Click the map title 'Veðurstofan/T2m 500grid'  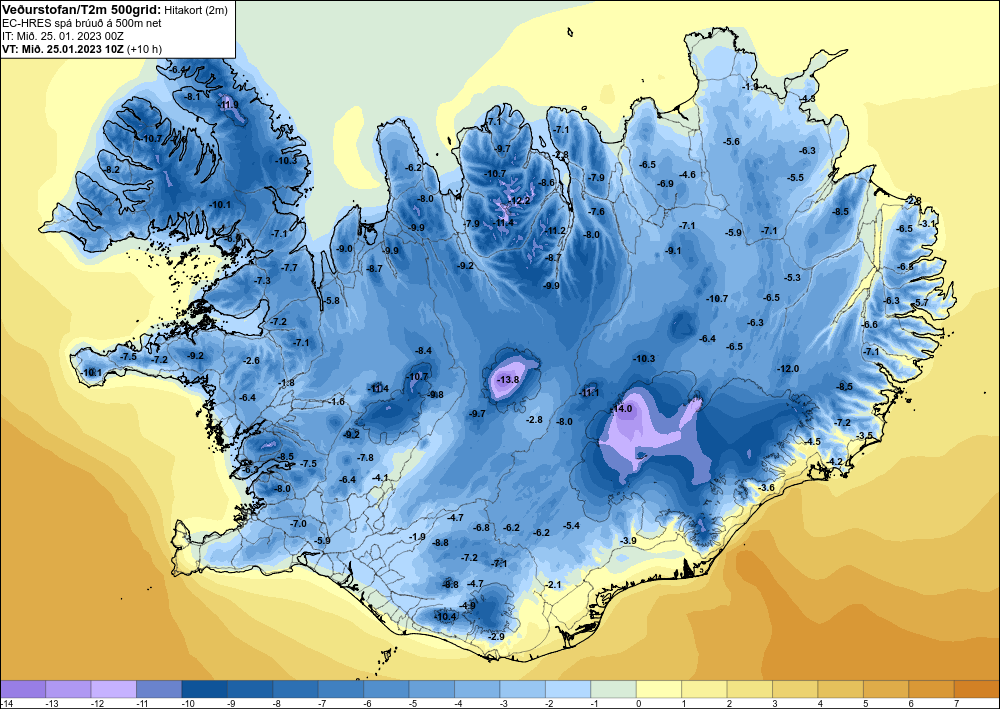point(81,9)
